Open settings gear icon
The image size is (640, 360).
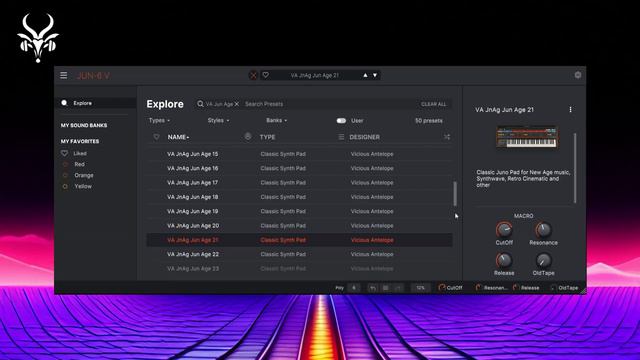pos(578,75)
